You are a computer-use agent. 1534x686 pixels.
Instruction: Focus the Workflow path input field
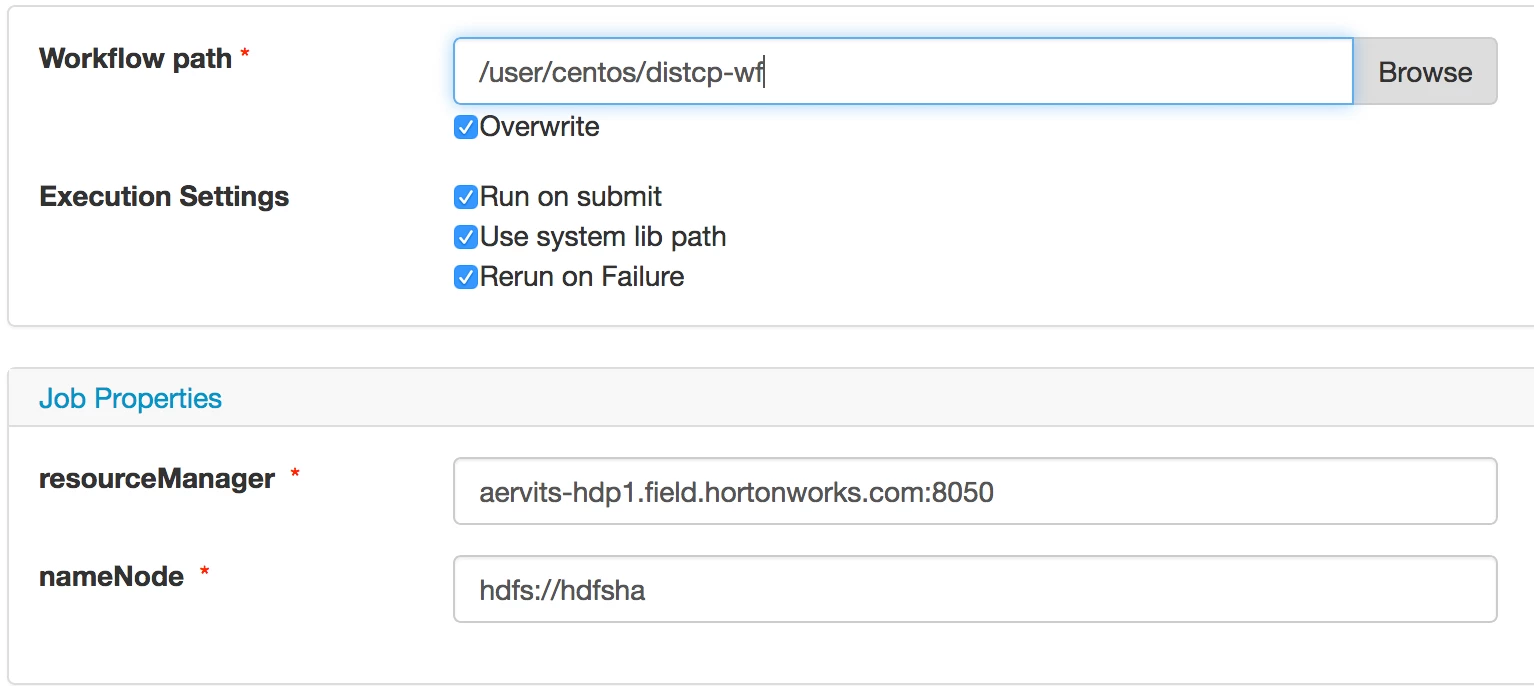point(903,71)
